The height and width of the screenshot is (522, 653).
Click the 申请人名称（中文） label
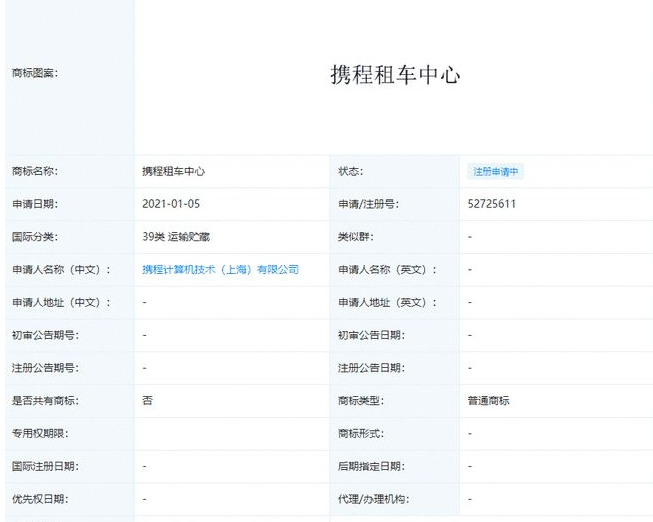pyautogui.click(x=61, y=270)
